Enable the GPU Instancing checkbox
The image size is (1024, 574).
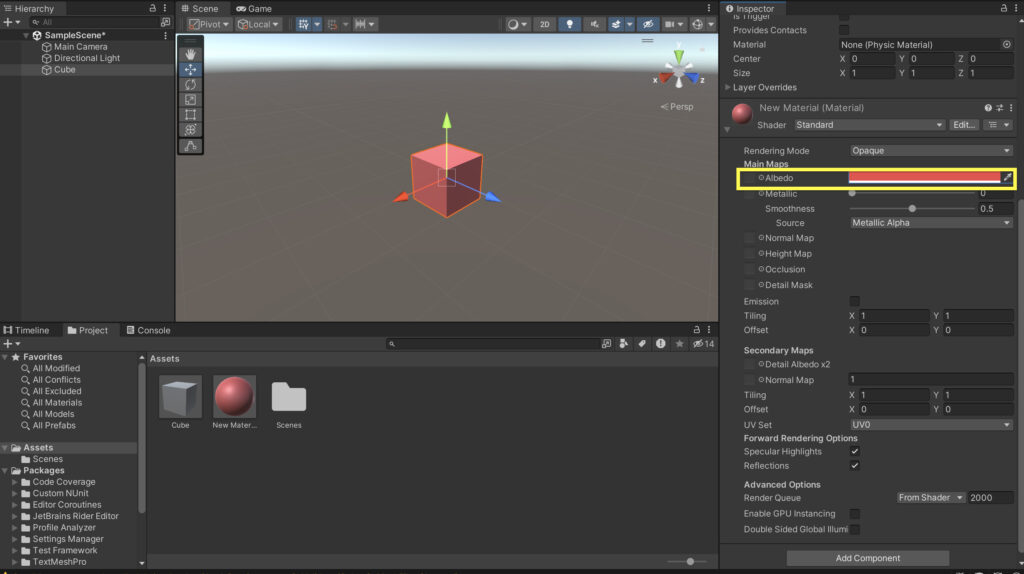pyautogui.click(x=854, y=514)
